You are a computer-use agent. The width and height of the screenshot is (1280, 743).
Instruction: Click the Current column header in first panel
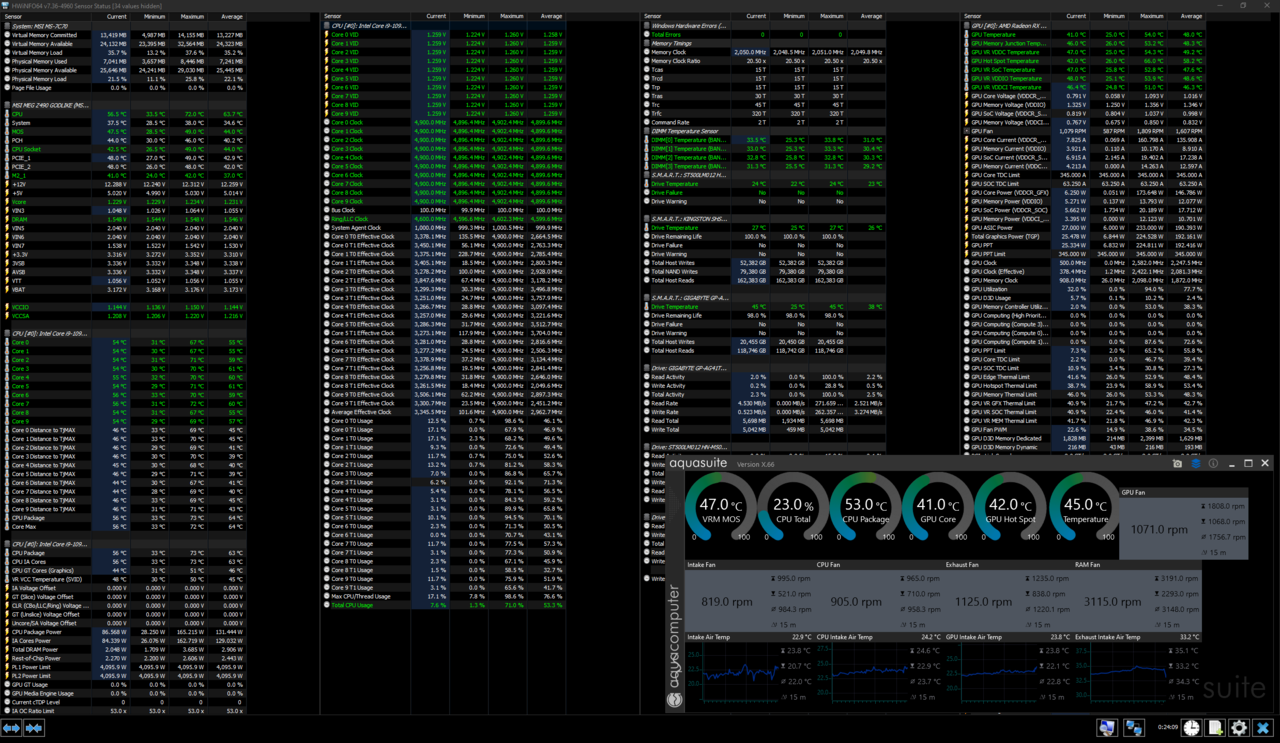(116, 17)
